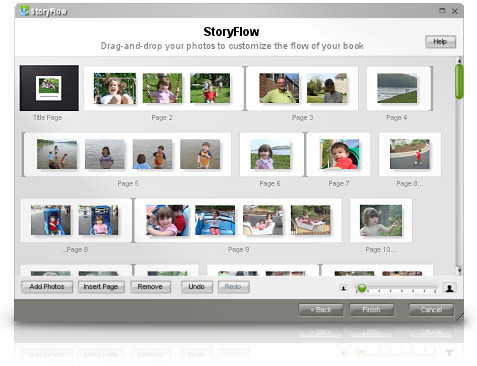
Task: Cancel the StoryFlow wizard
Action: point(431,310)
